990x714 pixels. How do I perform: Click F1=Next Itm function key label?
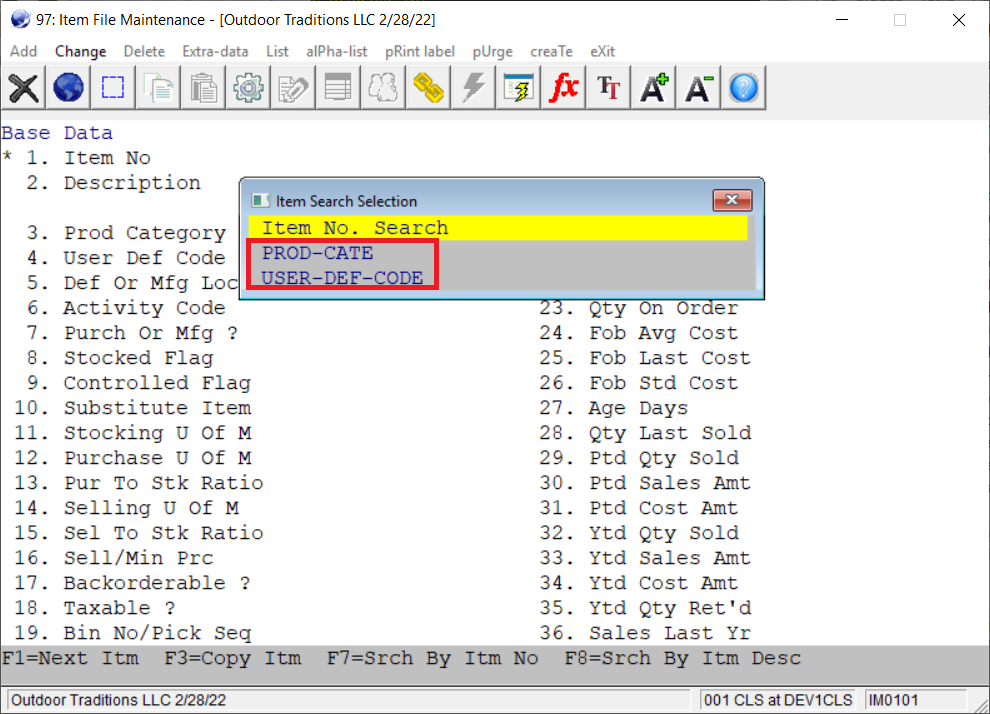coord(73,658)
